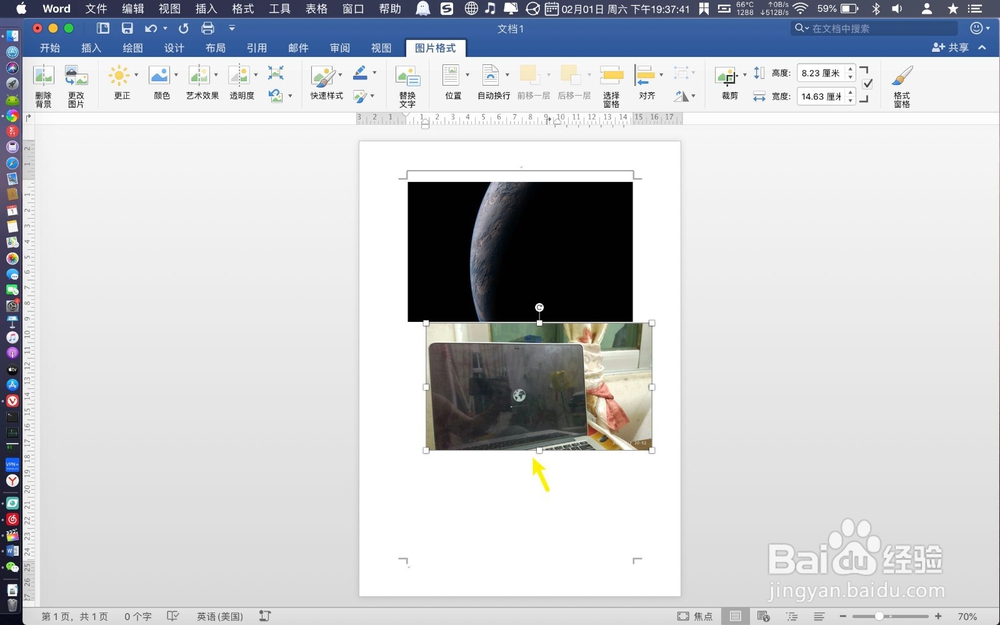Click the 对齐 align icon
This screenshot has width=1000, height=625.
point(645,75)
